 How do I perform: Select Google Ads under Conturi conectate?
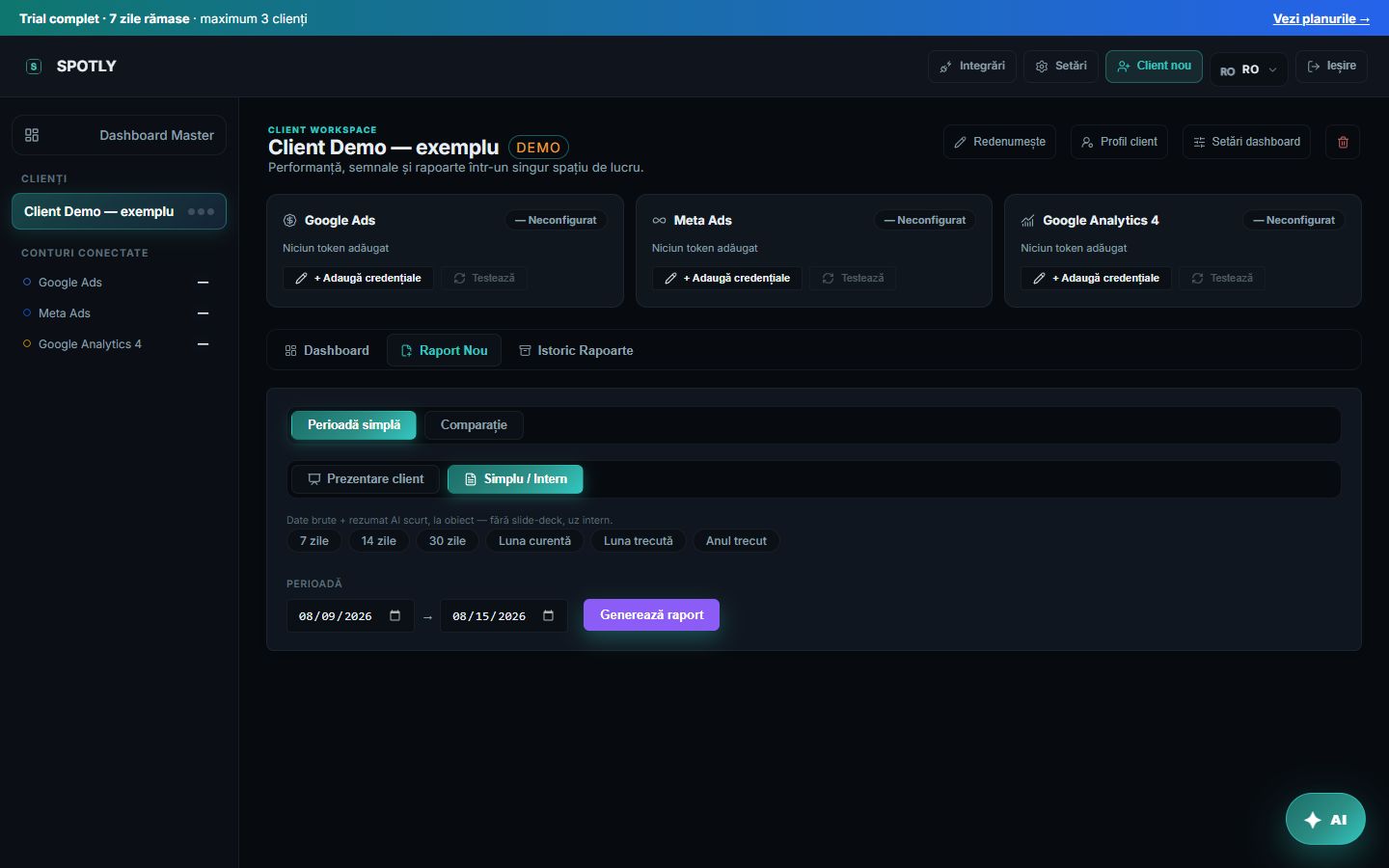[x=117, y=283]
